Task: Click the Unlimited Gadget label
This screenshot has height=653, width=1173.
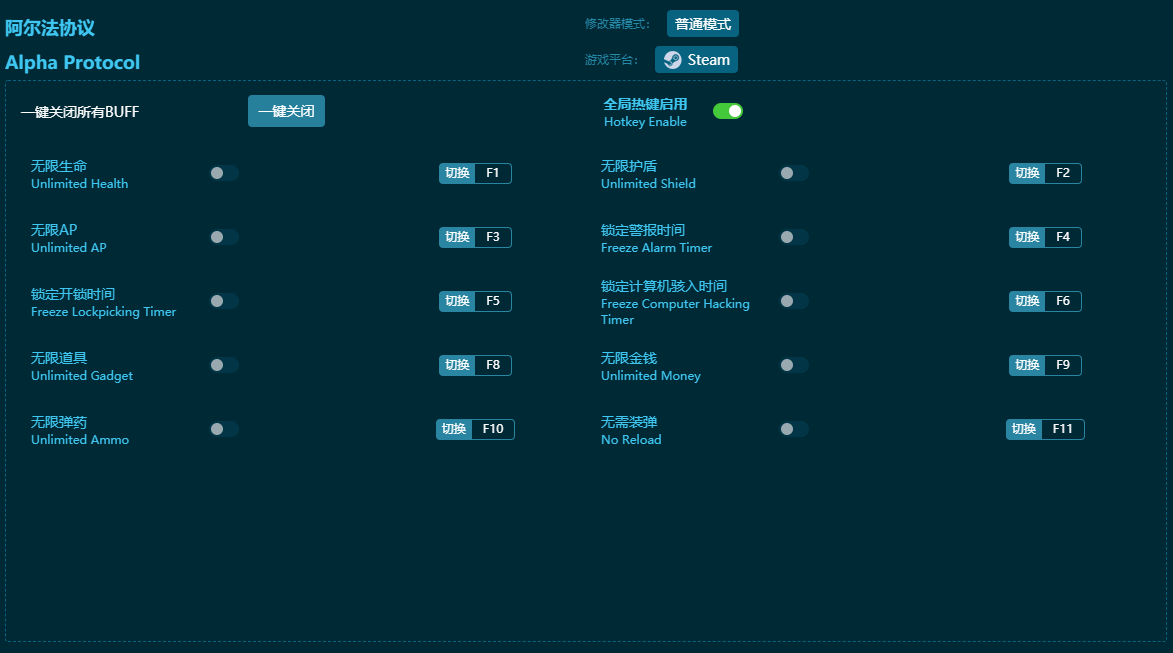Action: pyautogui.click(x=82, y=375)
